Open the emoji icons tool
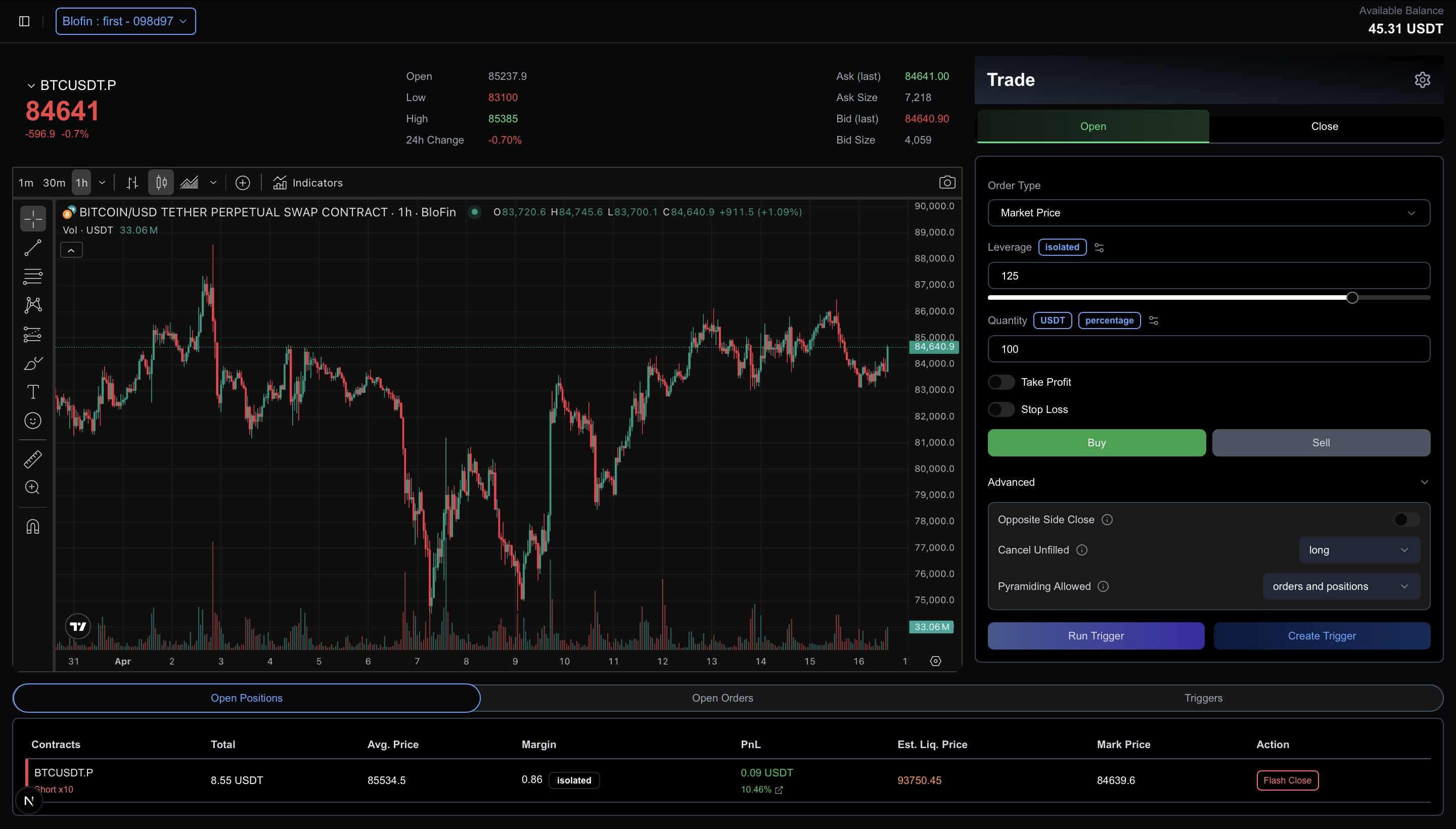This screenshot has height=829, width=1456. pos(33,420)
